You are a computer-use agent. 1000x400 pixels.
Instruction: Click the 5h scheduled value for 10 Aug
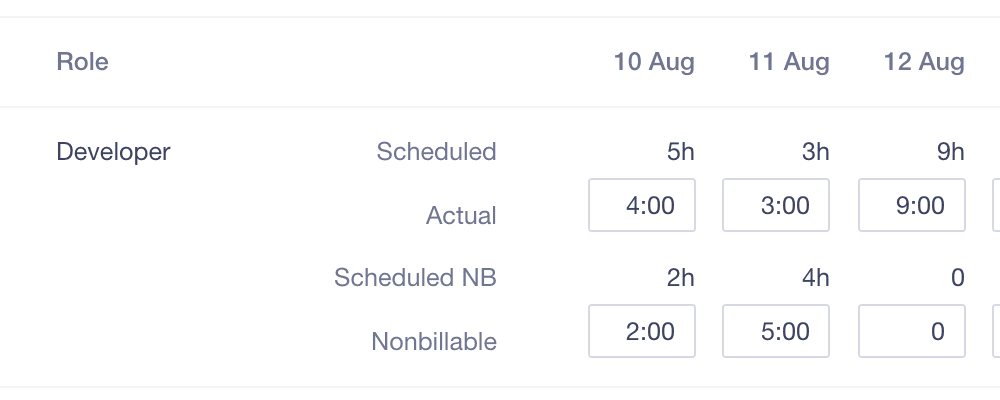pos(680,152)
